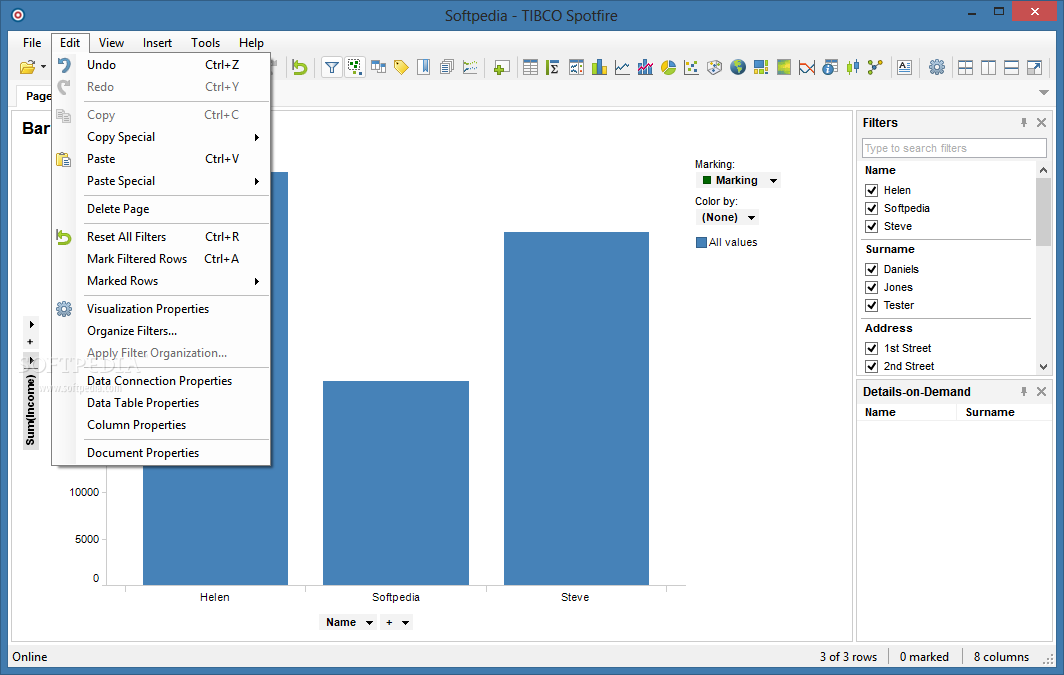The width and height of the screenshot is (1064, 675).
Task: Choose Reset All Filters menu entry
Action: click(x=163, y=237)
